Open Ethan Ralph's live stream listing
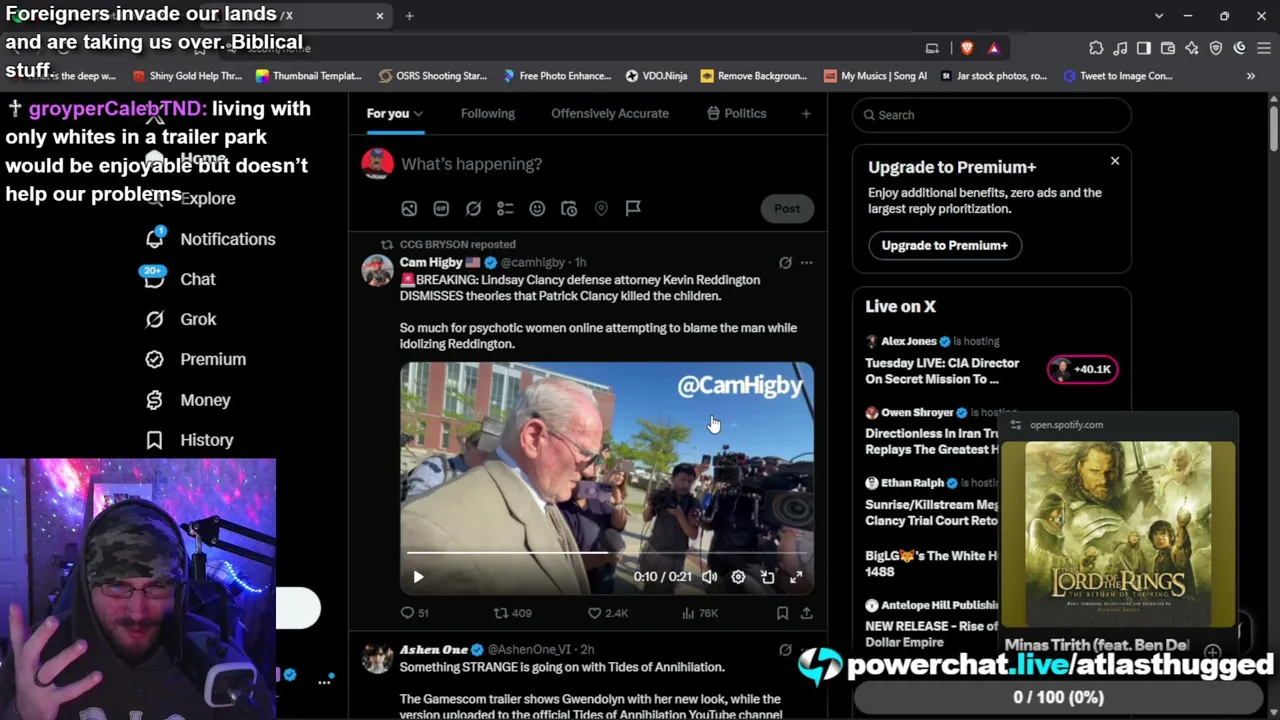Viewport: 1280px width, 720px height. [931, 502]
